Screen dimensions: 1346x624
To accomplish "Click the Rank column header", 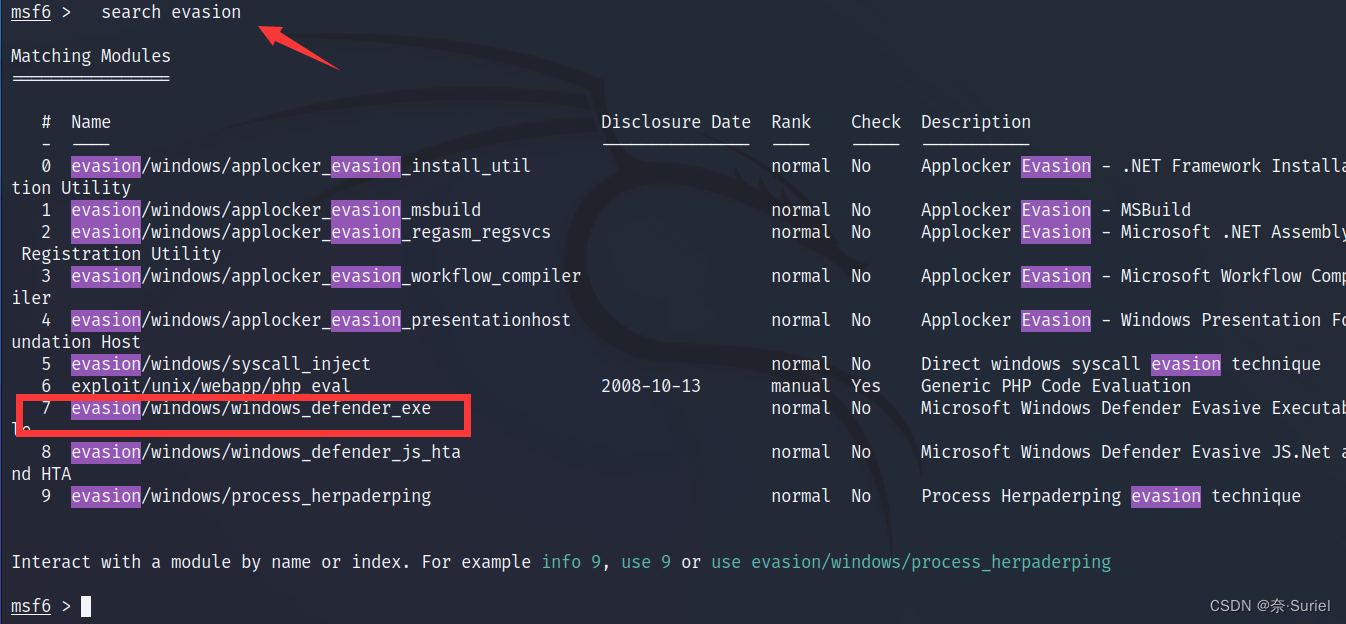I will (x=791, y=121).
